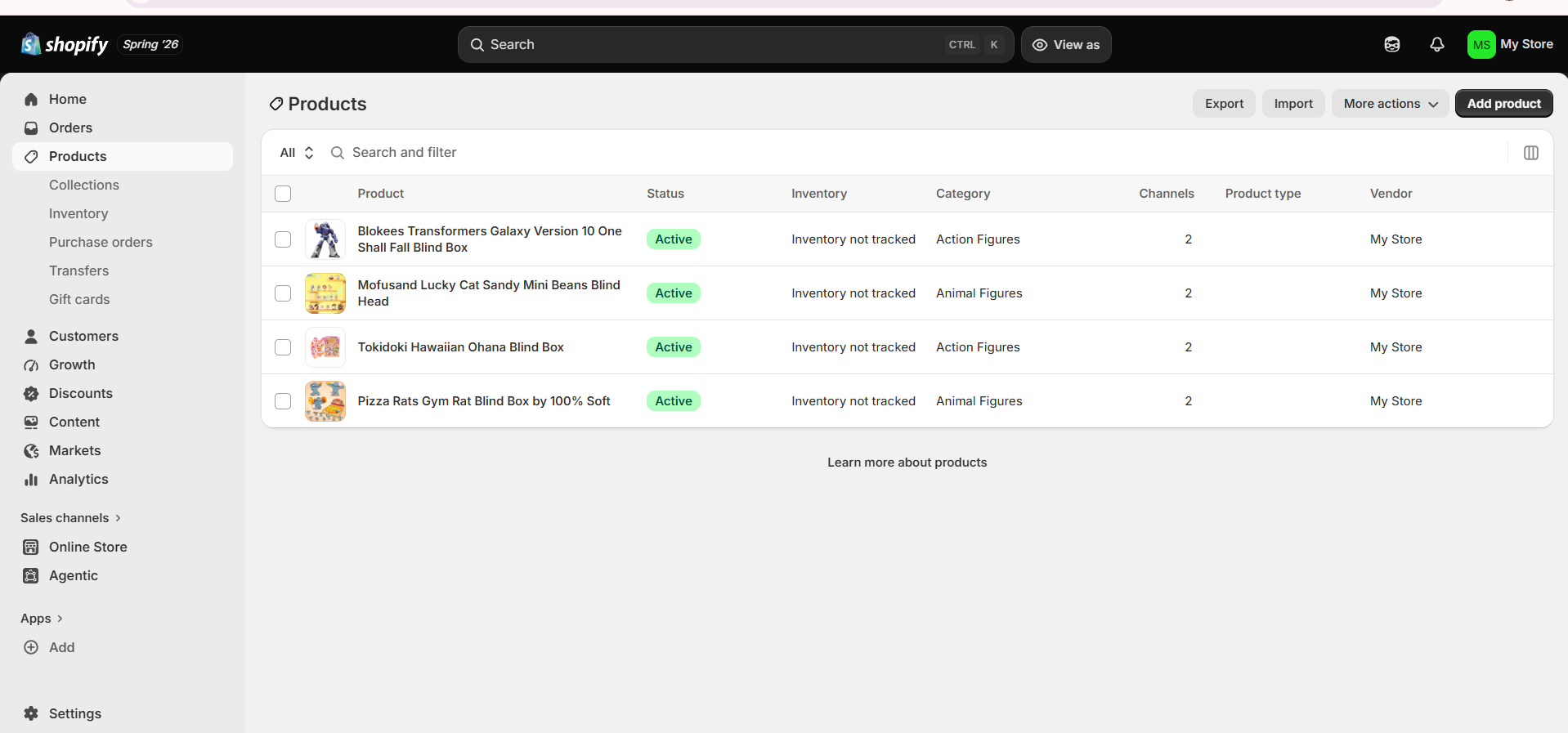Viewport: 1568px width, 733px height.
Task: Expand the Sales channels section
Action: tap(70, 518)
